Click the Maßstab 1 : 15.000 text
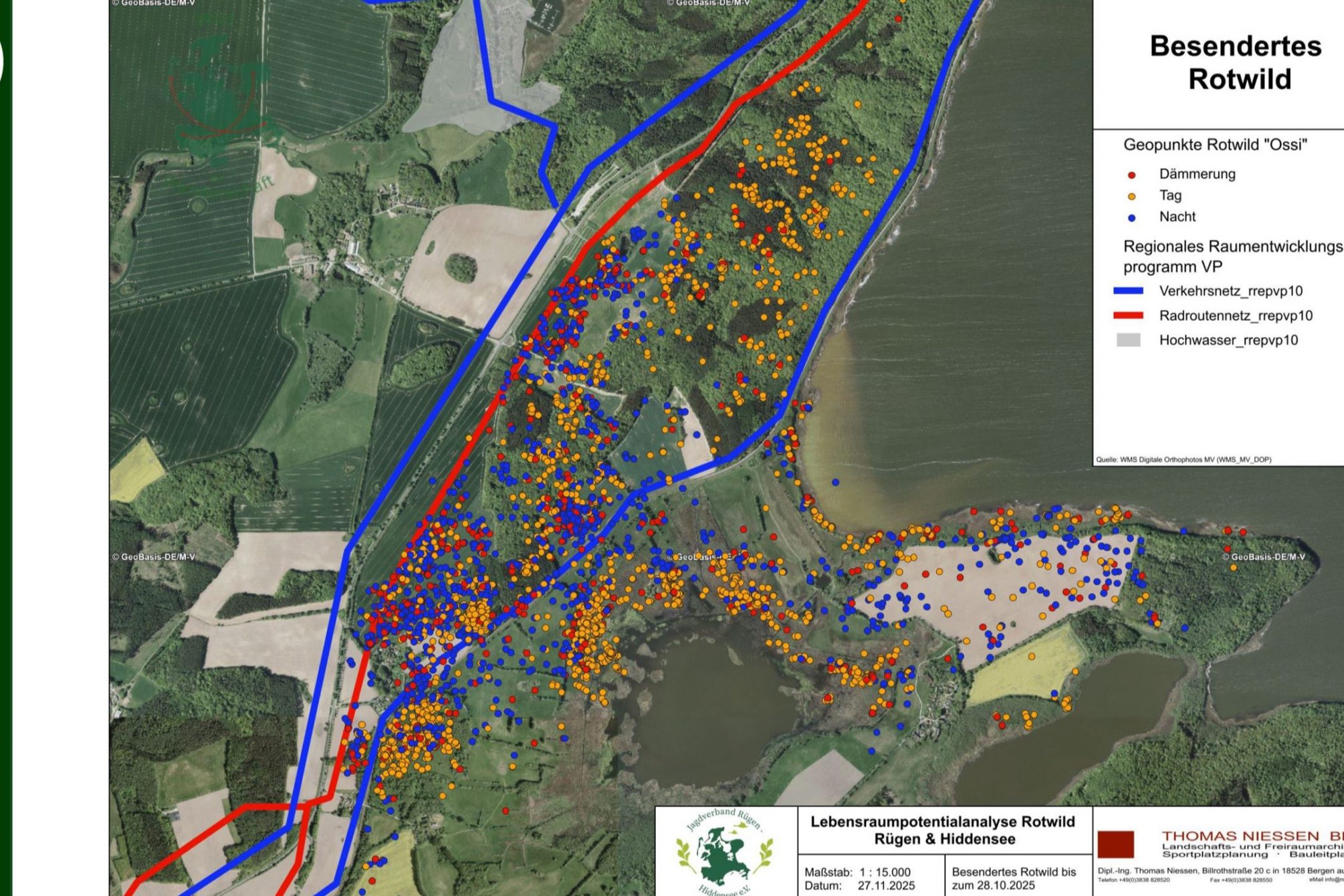This screenshot has height=896, width=1344. (857, 873)
